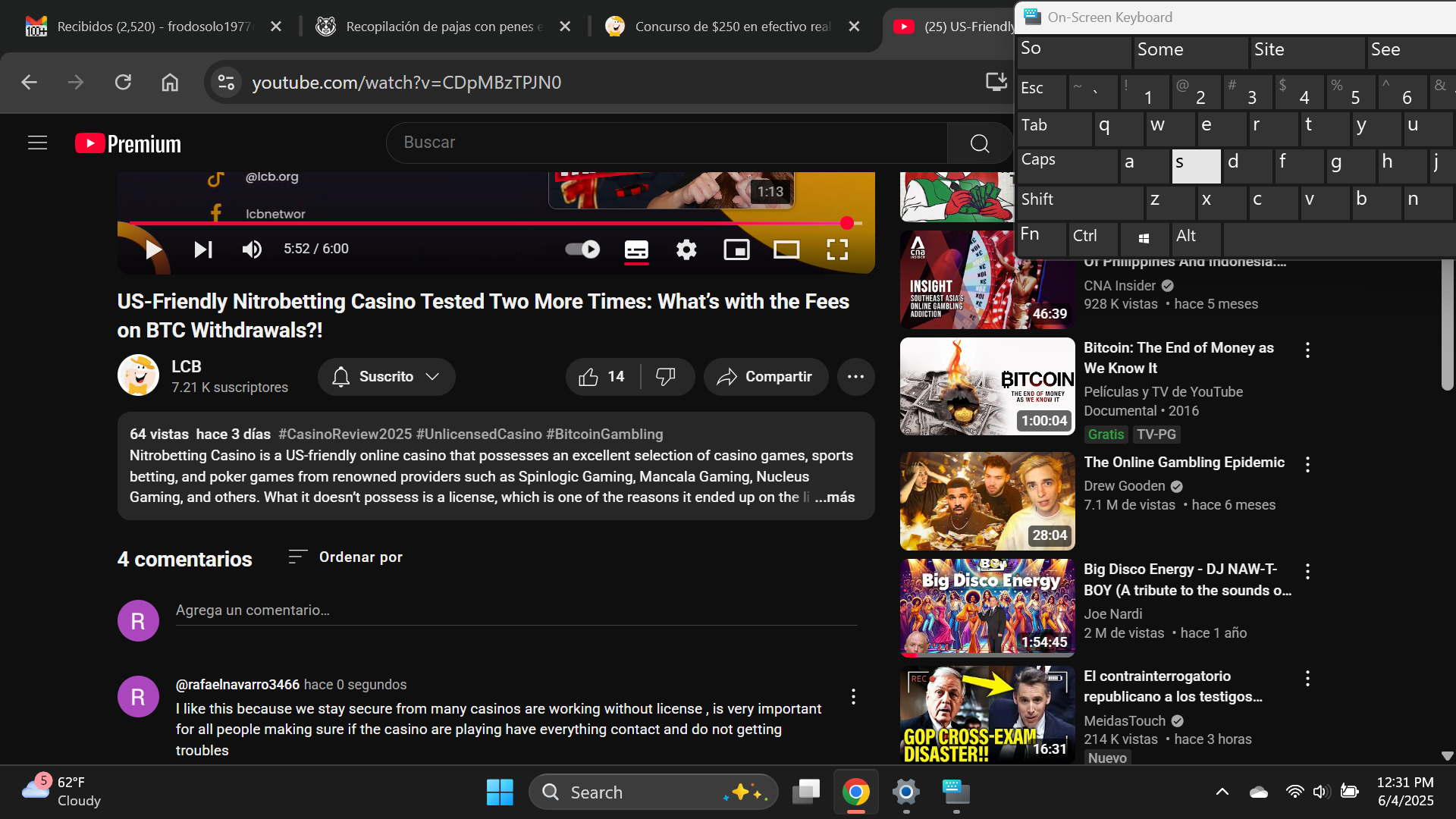
Task: Click #BitcoinGambling hashtag
Action: pos(604,435)
